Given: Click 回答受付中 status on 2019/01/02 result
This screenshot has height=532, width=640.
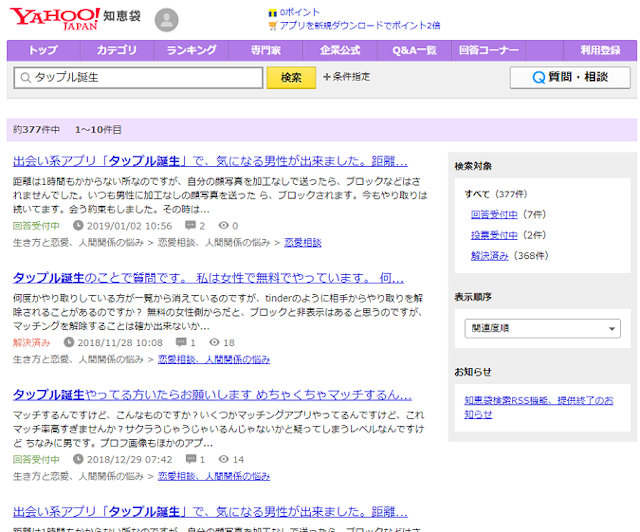Looking at the screenshot, I should coord(36,225).
